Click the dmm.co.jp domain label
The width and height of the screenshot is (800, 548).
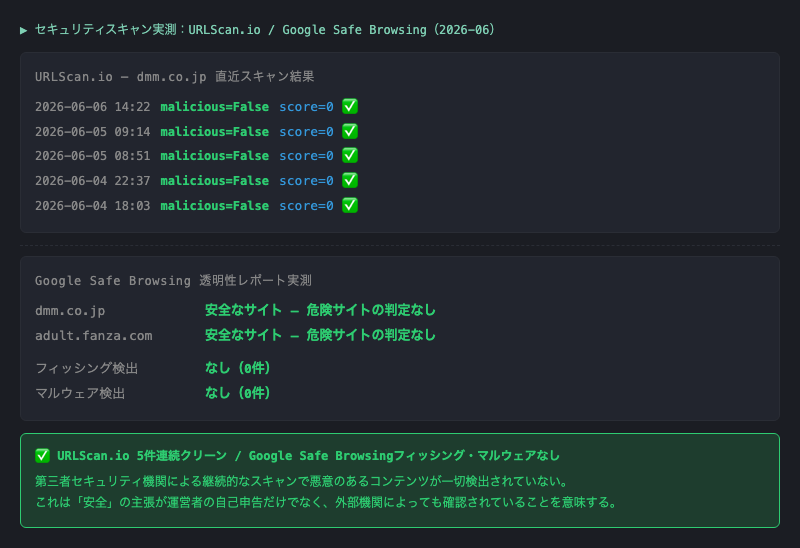(x=70, y=311)
